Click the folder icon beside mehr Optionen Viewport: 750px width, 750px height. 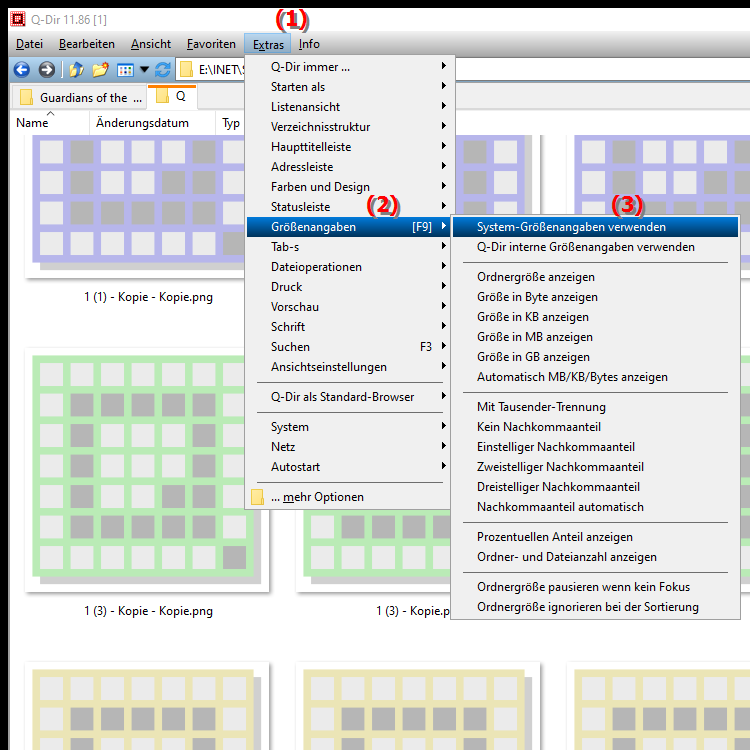(257, 497)
